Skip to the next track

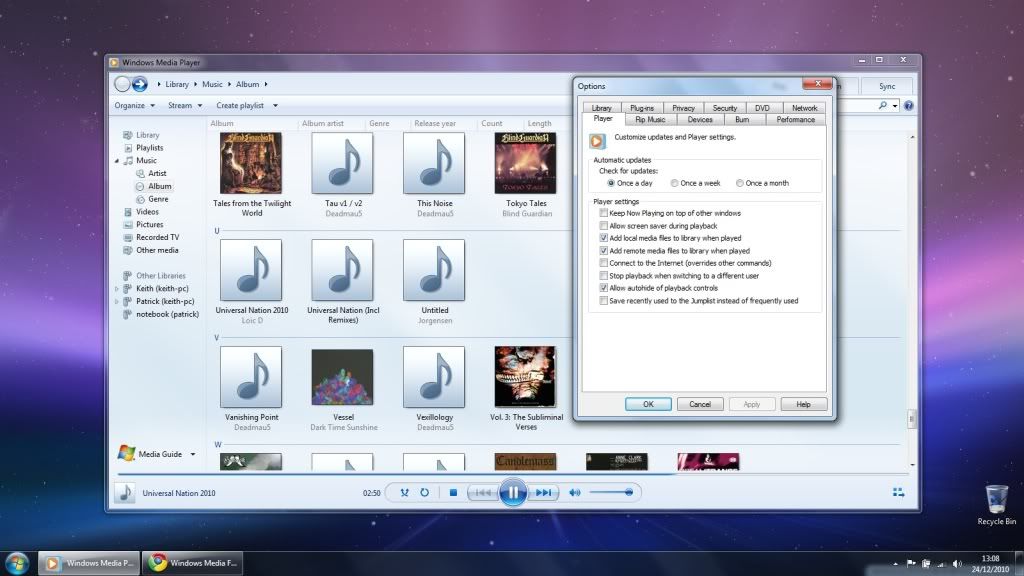click(x=543, y=492)
